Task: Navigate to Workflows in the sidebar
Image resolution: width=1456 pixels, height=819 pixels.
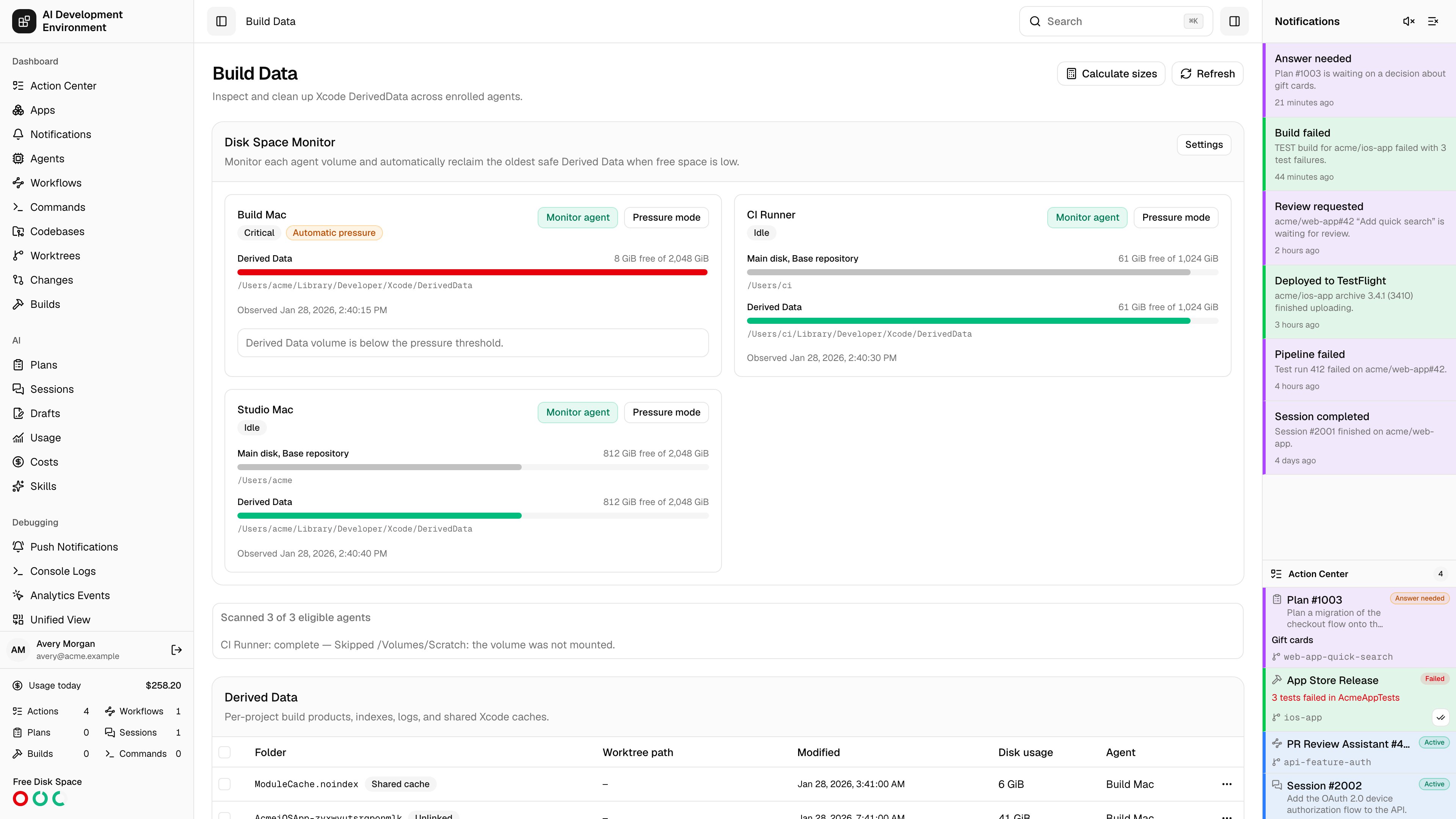Action: (97, 183)
